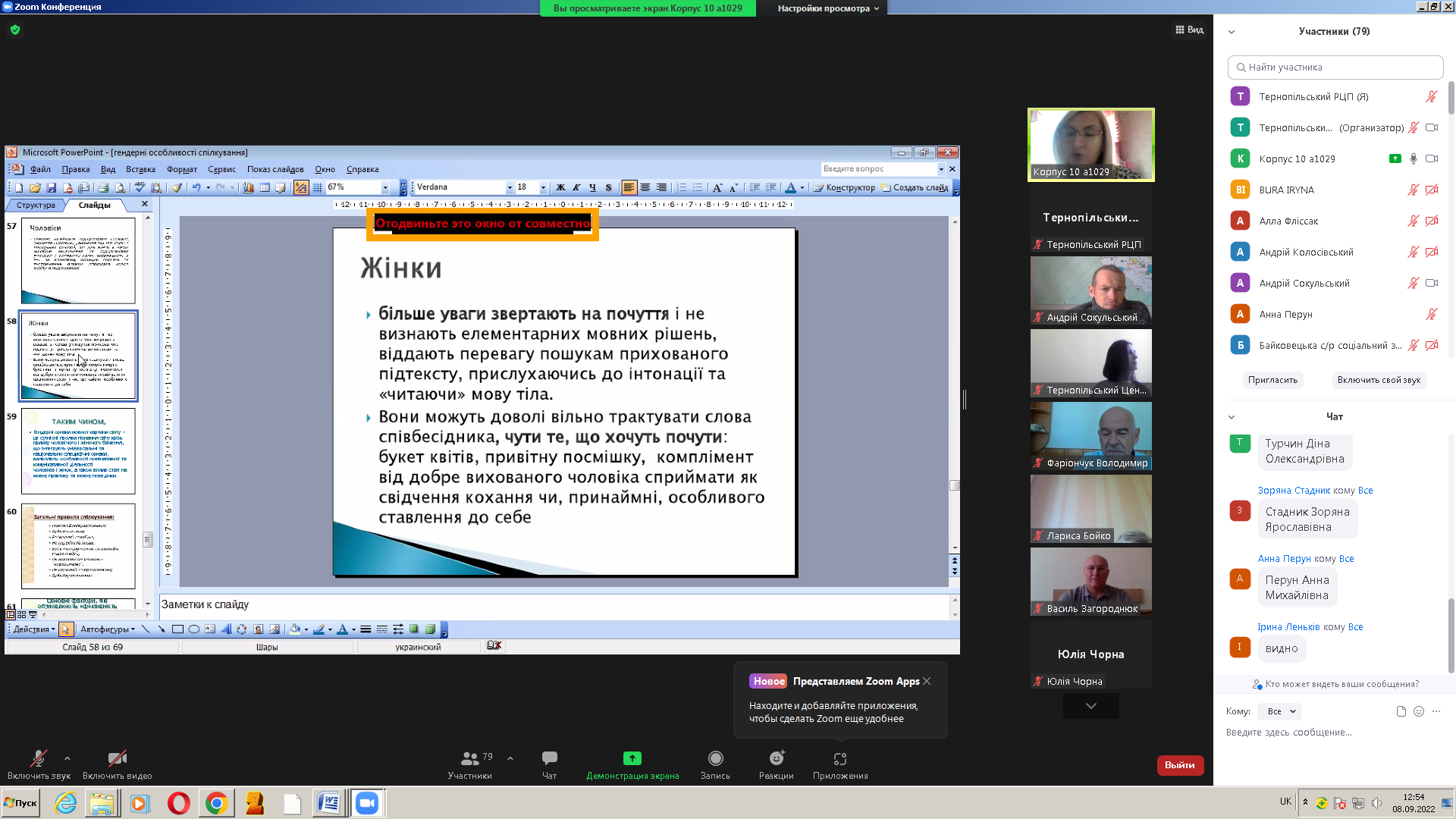The height and width of the screenshot is (819, 1456).
Task: Select the Arrow drawing tool
Action: (x=162, y=629)
